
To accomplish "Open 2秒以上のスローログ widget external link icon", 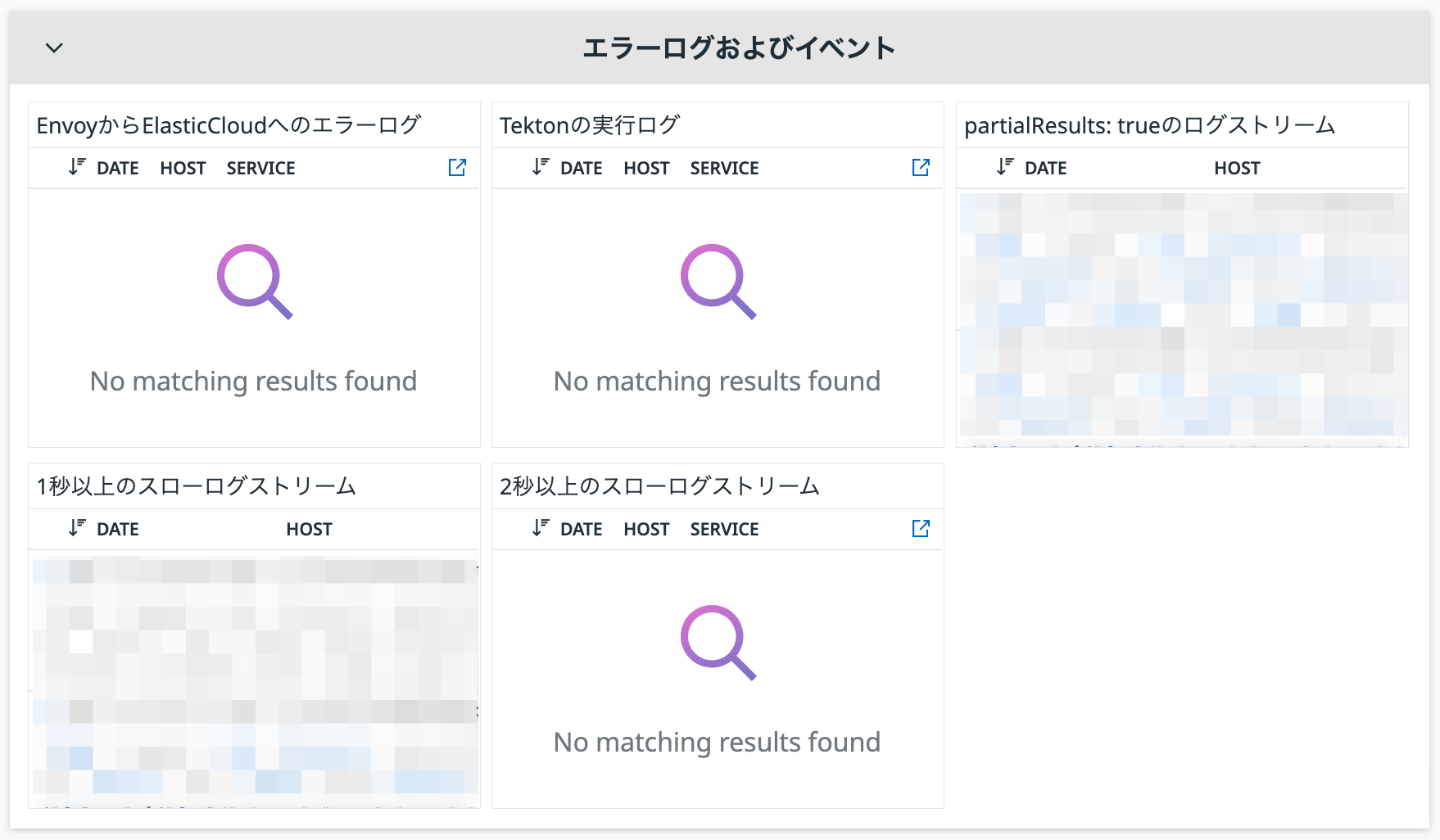I will pyautogui.click(x=921, y=529).
